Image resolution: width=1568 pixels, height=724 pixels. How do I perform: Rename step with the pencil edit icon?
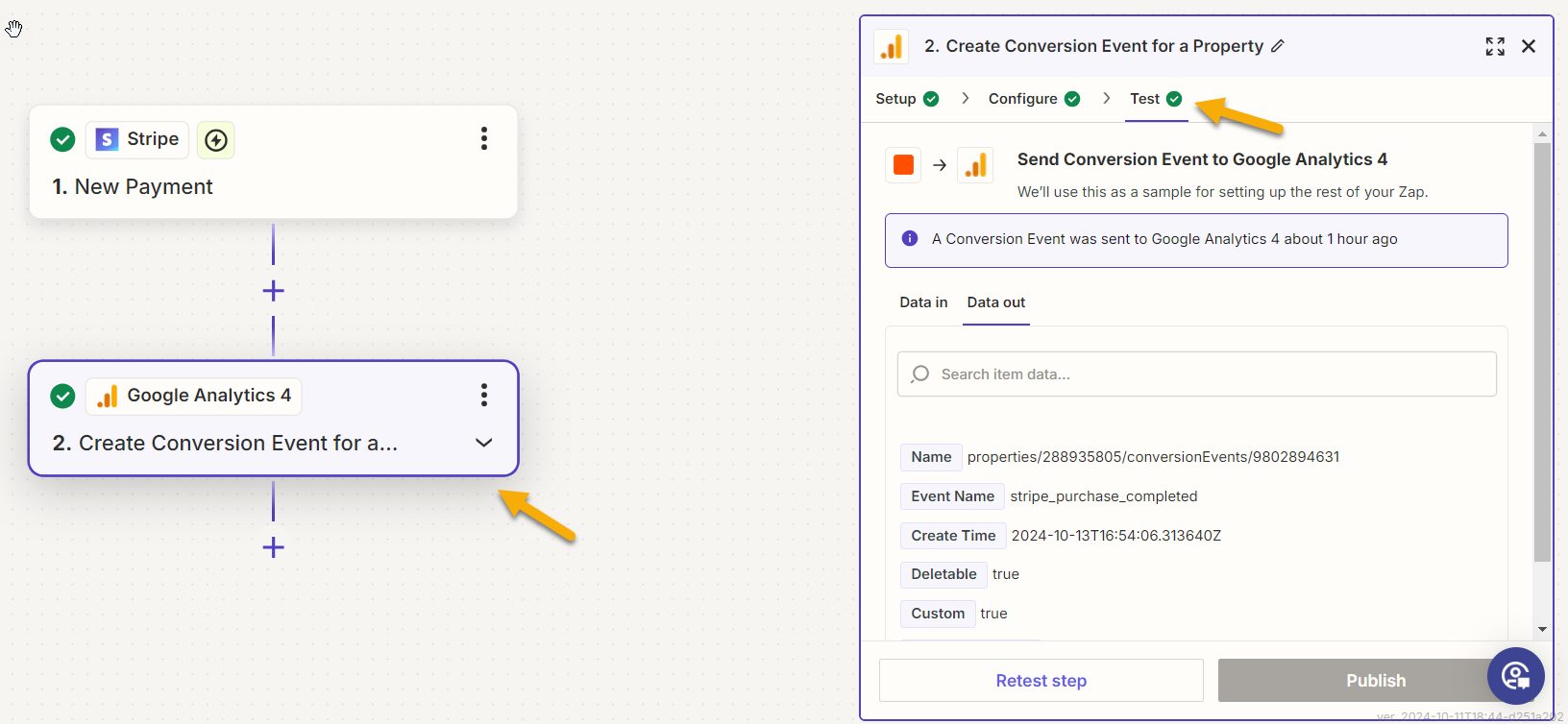(x=1278, y=46)
